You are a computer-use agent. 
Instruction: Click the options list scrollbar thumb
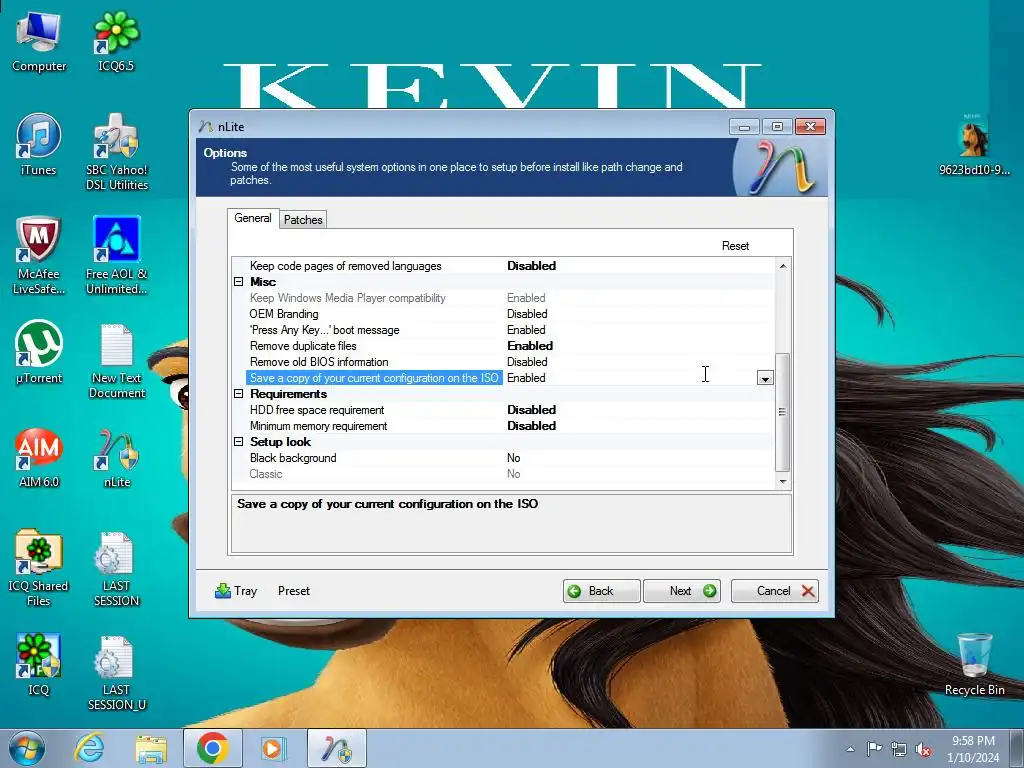782,412
